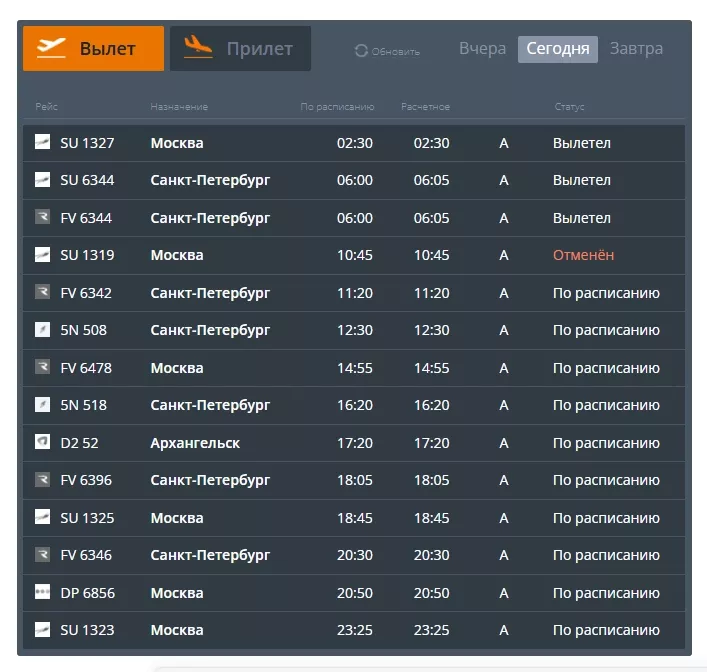Screen dimensions: 707x672
Task: Click scheduled time 14:55 for FV 6478
Action: (x=355, y=368)
